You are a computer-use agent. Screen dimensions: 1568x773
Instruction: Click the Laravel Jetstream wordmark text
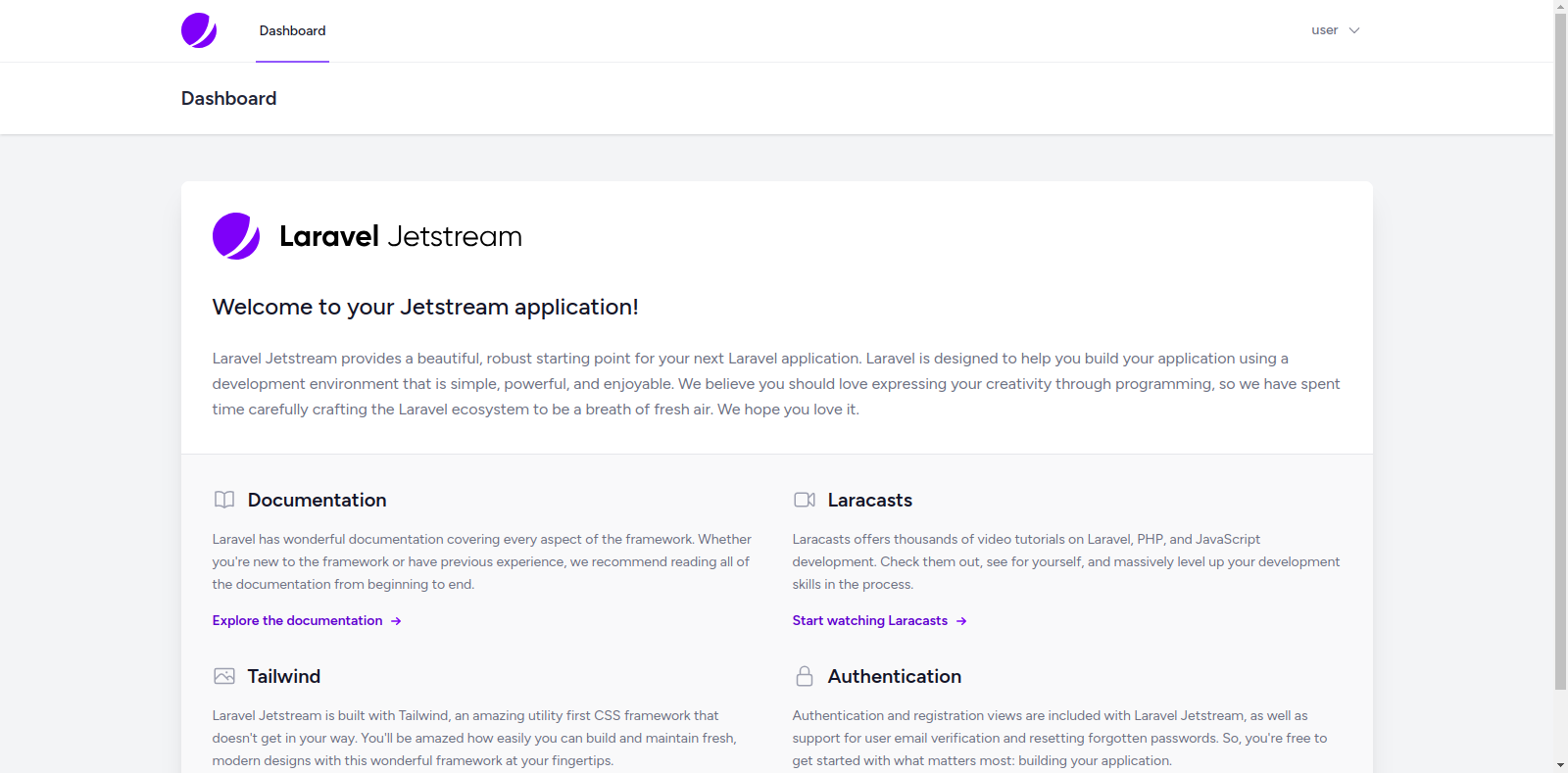coord(401,236)
